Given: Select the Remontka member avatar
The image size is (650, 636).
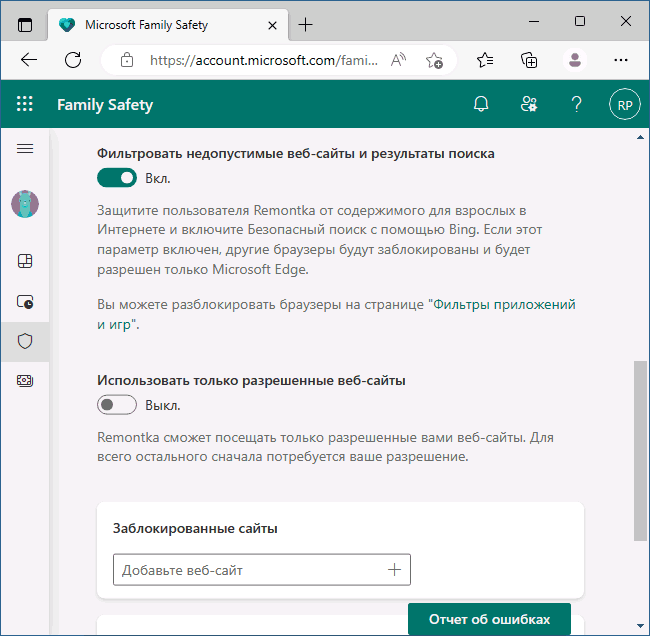Looking at the screenshot, I should 25,204.
